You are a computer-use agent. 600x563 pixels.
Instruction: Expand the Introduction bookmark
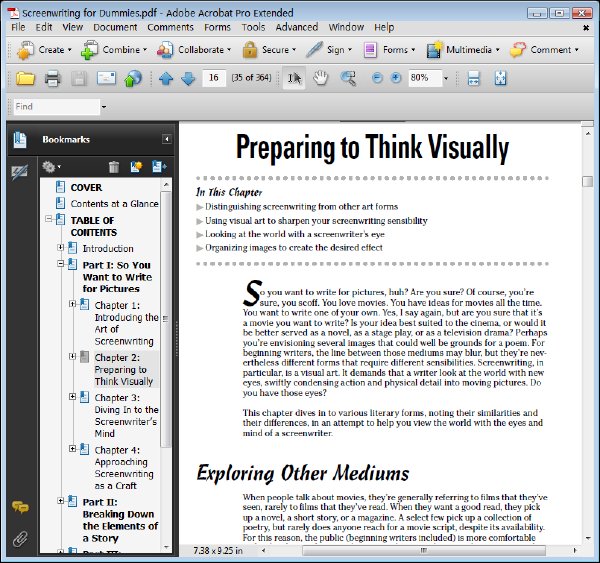[x=60, y=247]
